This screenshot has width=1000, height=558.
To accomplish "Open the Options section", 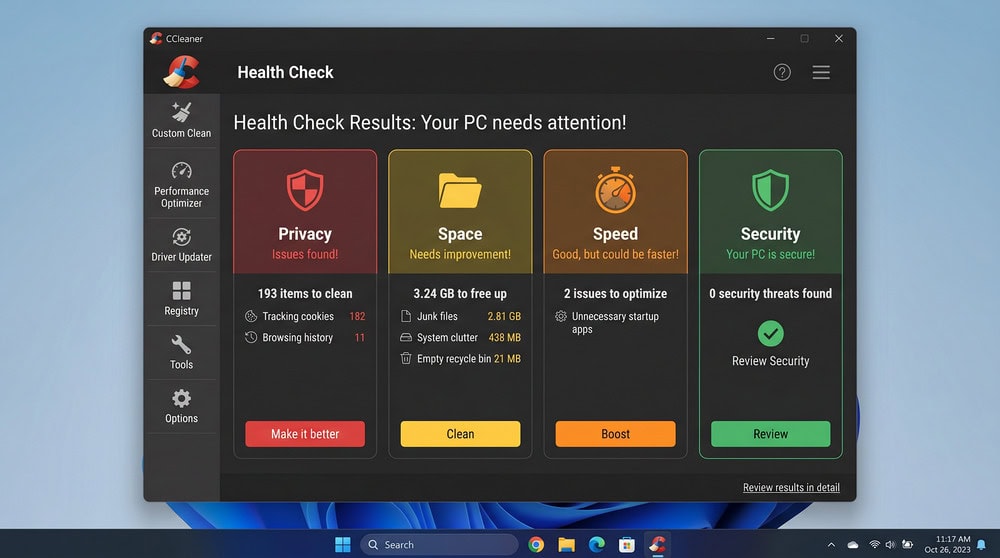I will [181, 406].
